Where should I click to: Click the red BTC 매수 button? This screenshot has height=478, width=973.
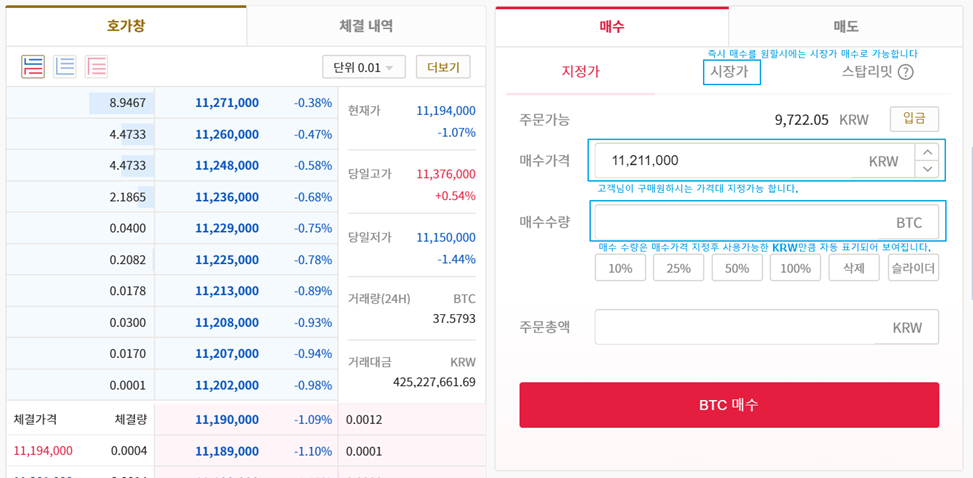point(729,405)
